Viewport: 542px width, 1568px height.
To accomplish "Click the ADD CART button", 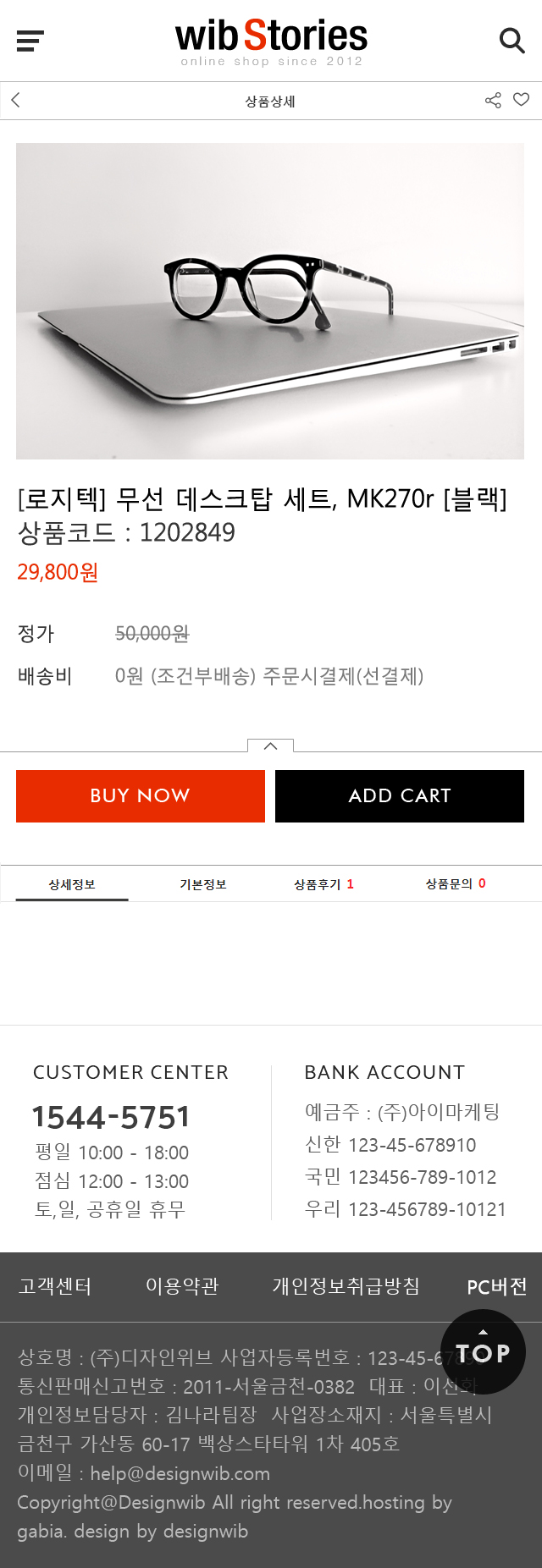I will click(x=400, y=795).
